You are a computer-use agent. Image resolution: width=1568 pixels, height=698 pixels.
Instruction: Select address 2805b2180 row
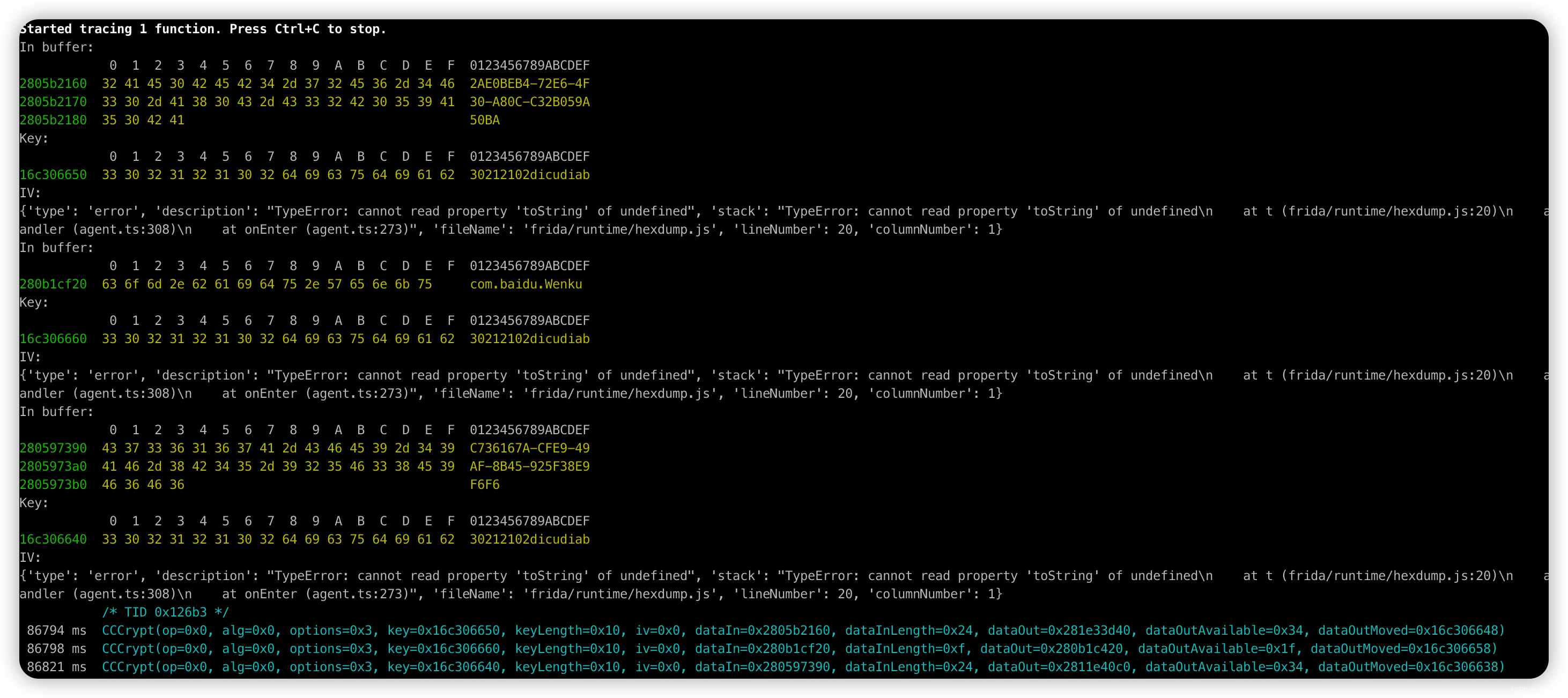click(260, 120)
